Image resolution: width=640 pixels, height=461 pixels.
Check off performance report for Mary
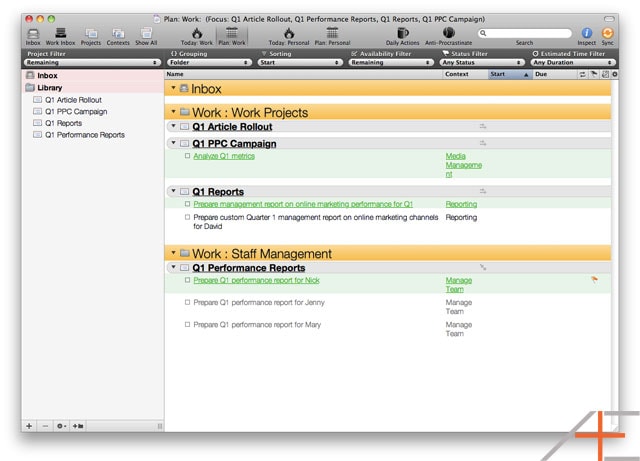pos(187,325)
